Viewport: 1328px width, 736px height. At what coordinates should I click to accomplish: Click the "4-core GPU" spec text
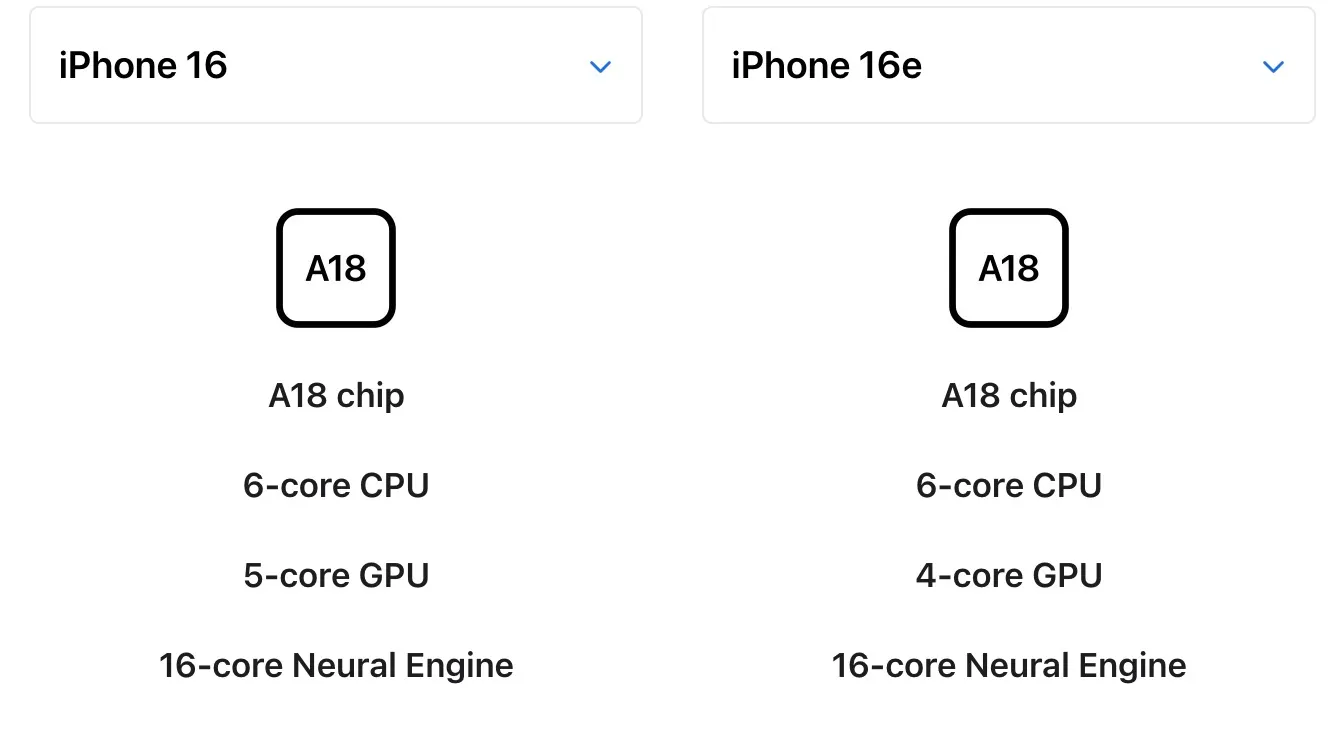tap(1009, 576)
